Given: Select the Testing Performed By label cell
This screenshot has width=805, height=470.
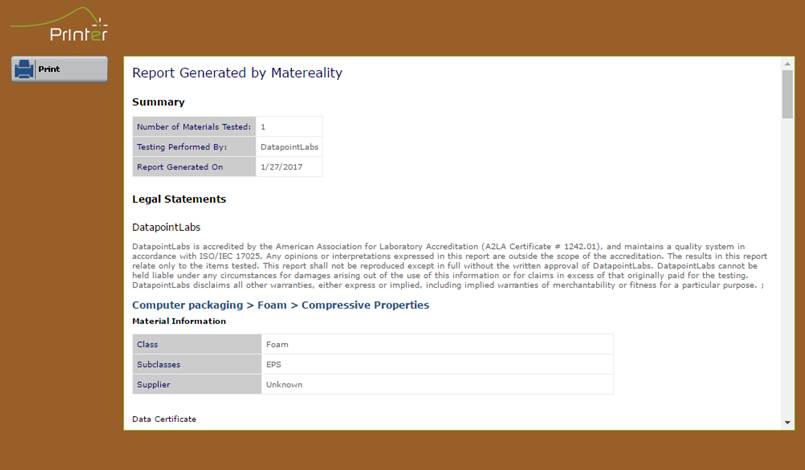Looking at the screenshot, I should (194, 147).
